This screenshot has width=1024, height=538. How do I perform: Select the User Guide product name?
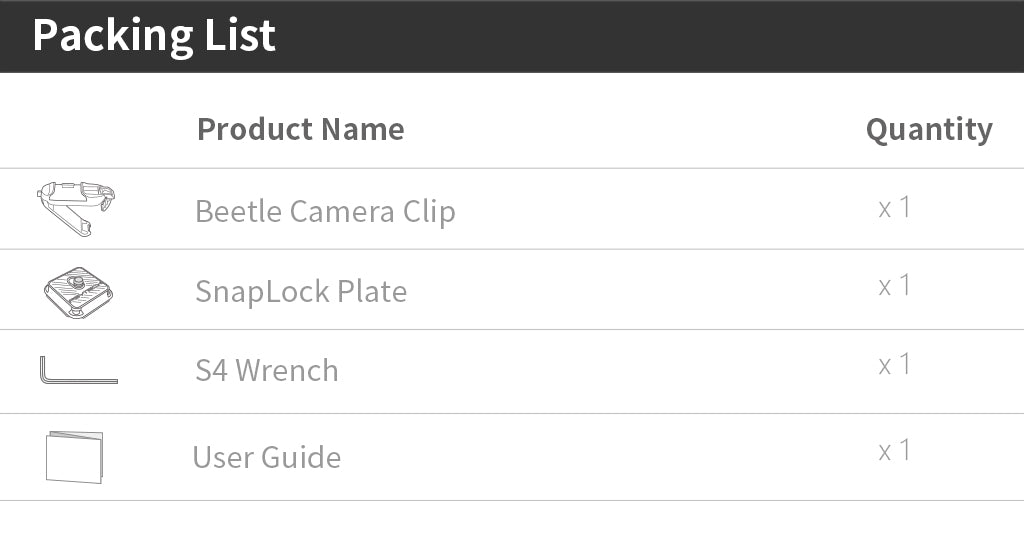267,458
